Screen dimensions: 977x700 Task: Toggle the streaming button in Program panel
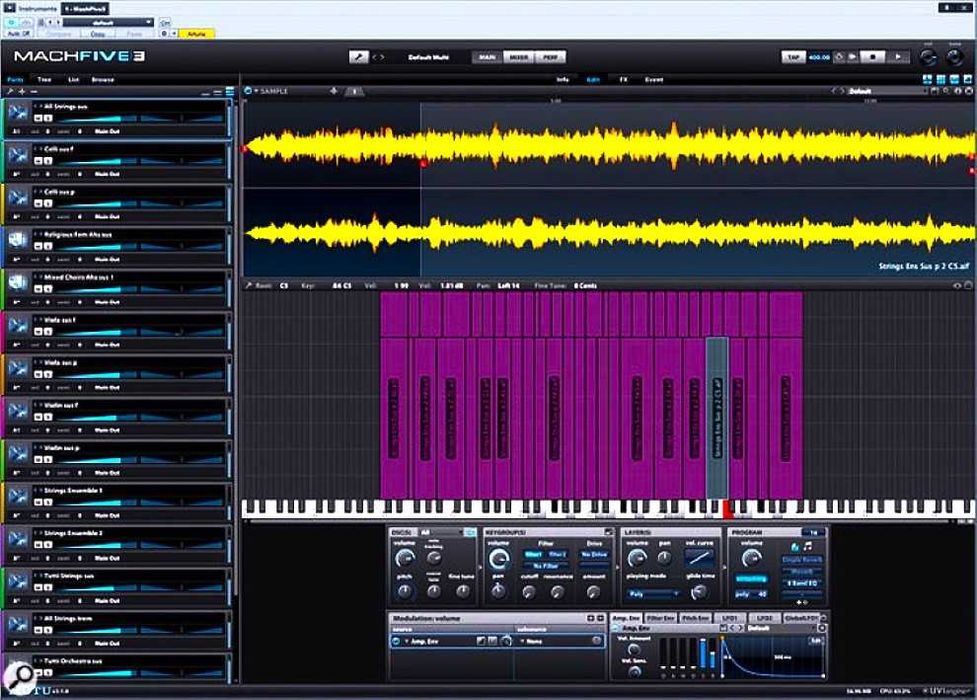click(751, 579)
